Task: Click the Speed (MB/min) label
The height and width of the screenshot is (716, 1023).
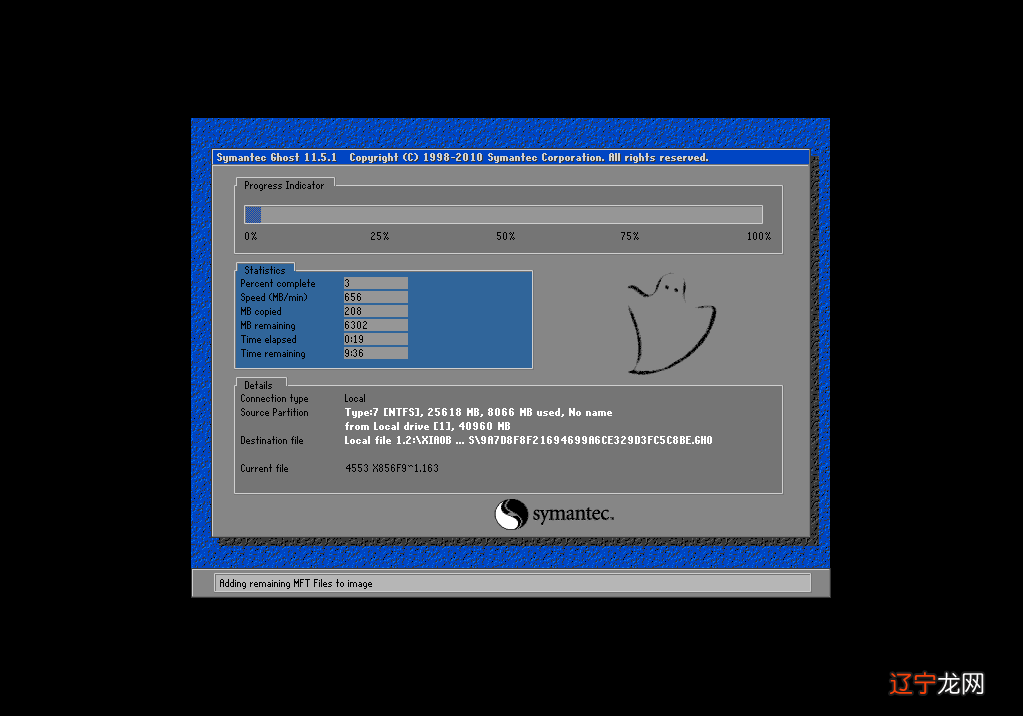Action: pyautogui.click(x=274, y=298)
